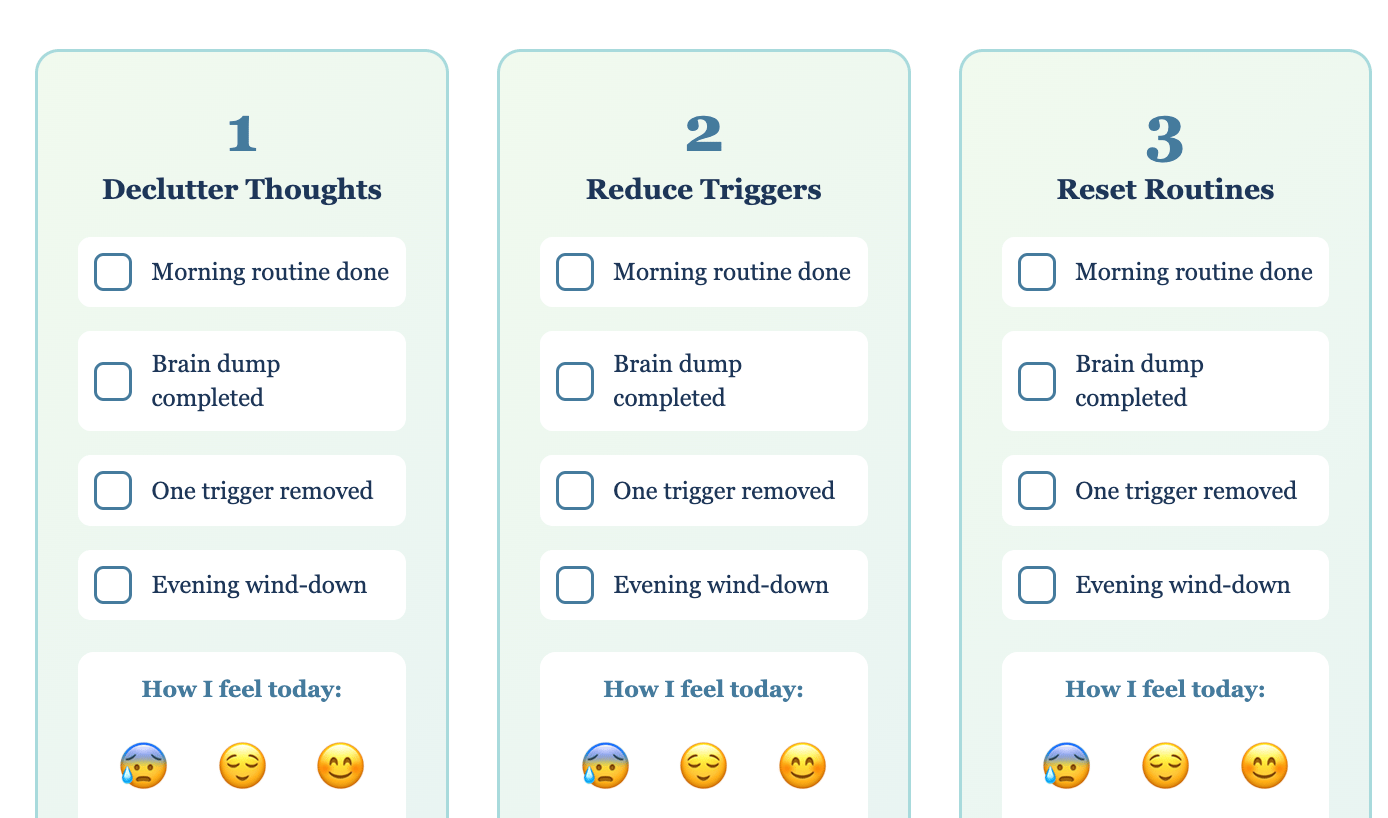Select anxious sweating emoji in Declutter Thoughts card
Image resolution: width=1388 pixels, height=818 pixels.
coord(143,766)
